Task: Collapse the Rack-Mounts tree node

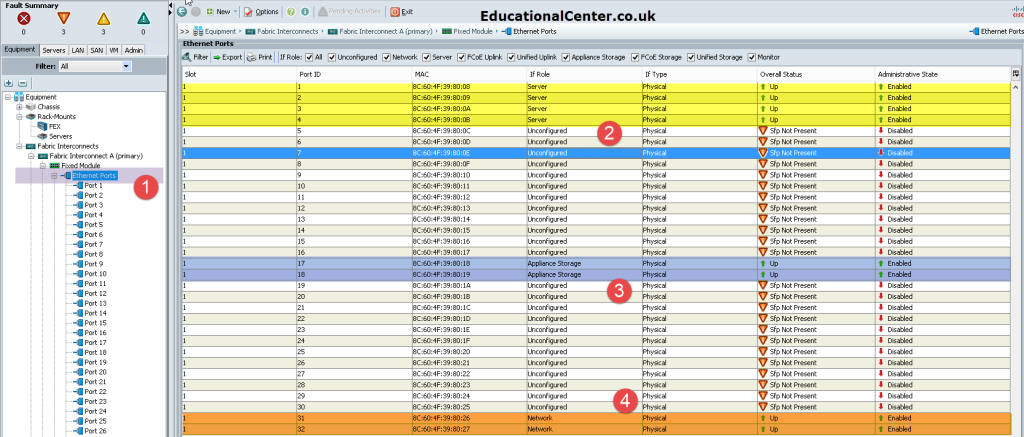Action: click(x=19, y=117)
